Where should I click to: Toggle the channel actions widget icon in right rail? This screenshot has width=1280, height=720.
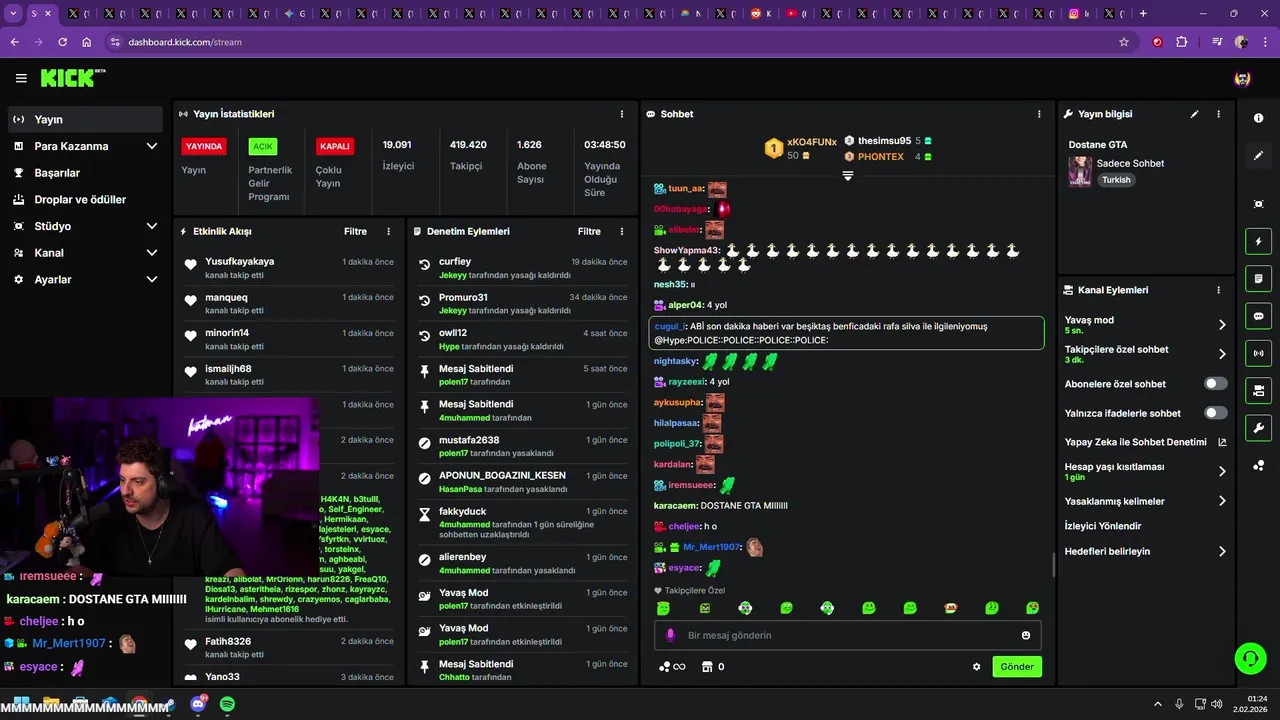pos(1258,390)
